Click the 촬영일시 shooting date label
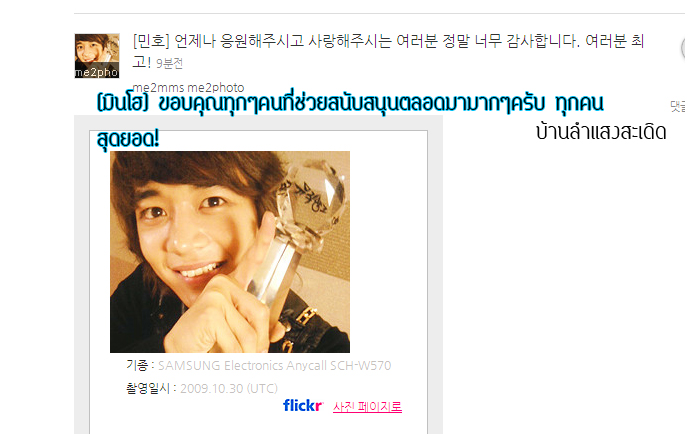 click(x=148, y=388)
